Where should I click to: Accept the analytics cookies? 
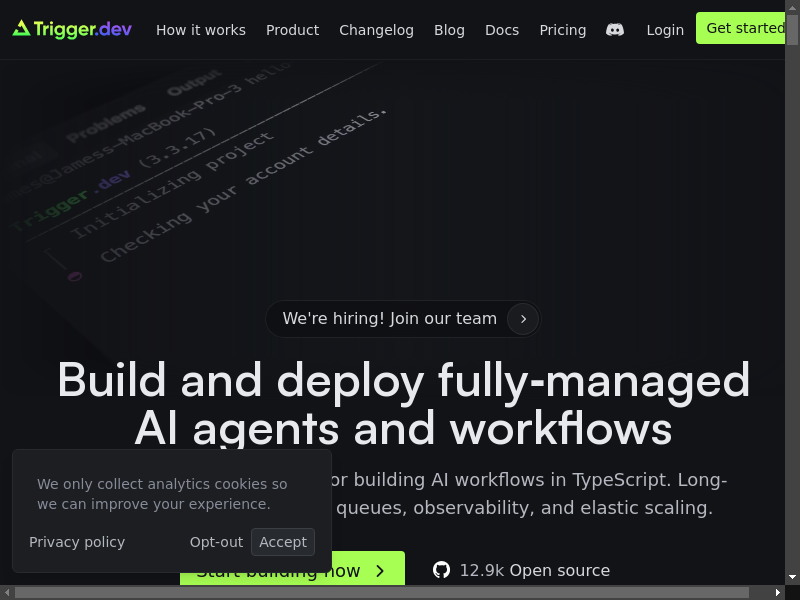(283, 542)
